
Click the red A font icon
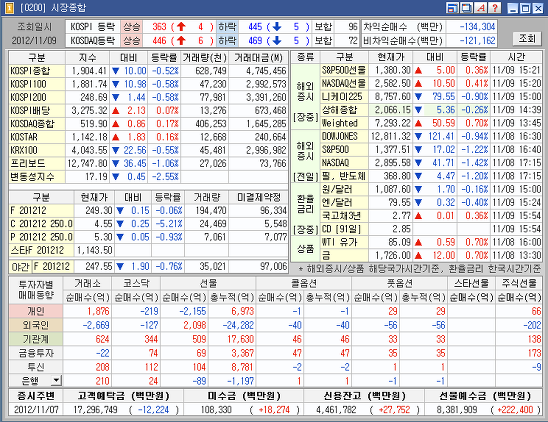point(481,8)
